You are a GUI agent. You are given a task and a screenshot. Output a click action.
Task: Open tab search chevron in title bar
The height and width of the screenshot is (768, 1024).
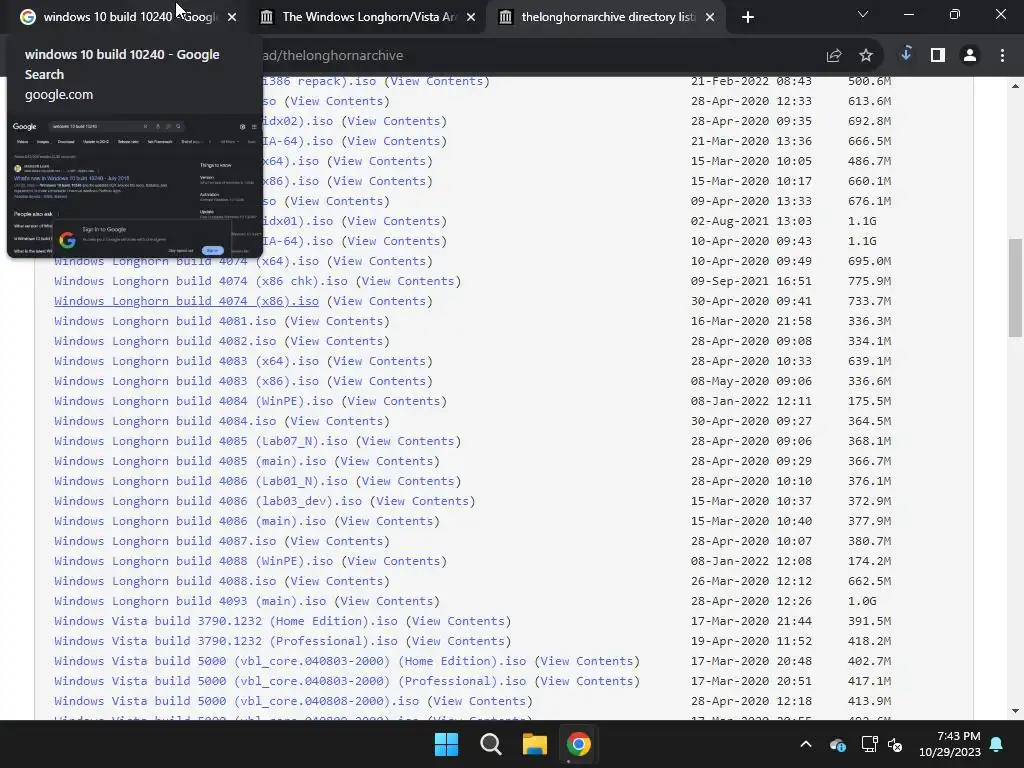863,14
